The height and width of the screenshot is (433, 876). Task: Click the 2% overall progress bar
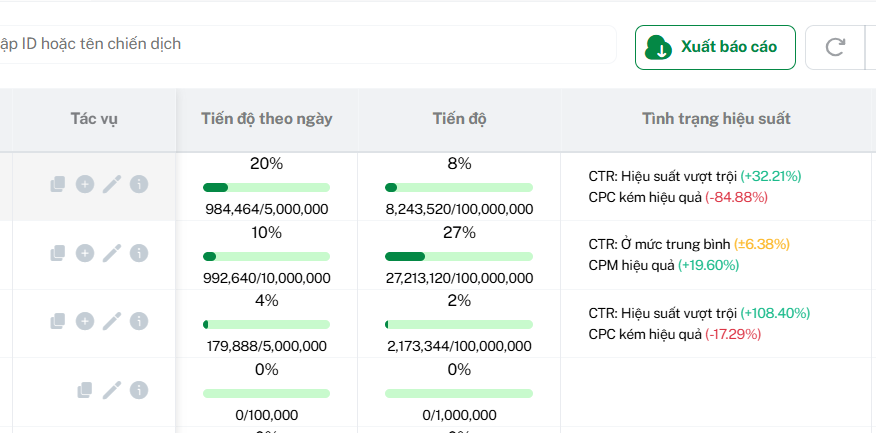(x=459, y=325)
